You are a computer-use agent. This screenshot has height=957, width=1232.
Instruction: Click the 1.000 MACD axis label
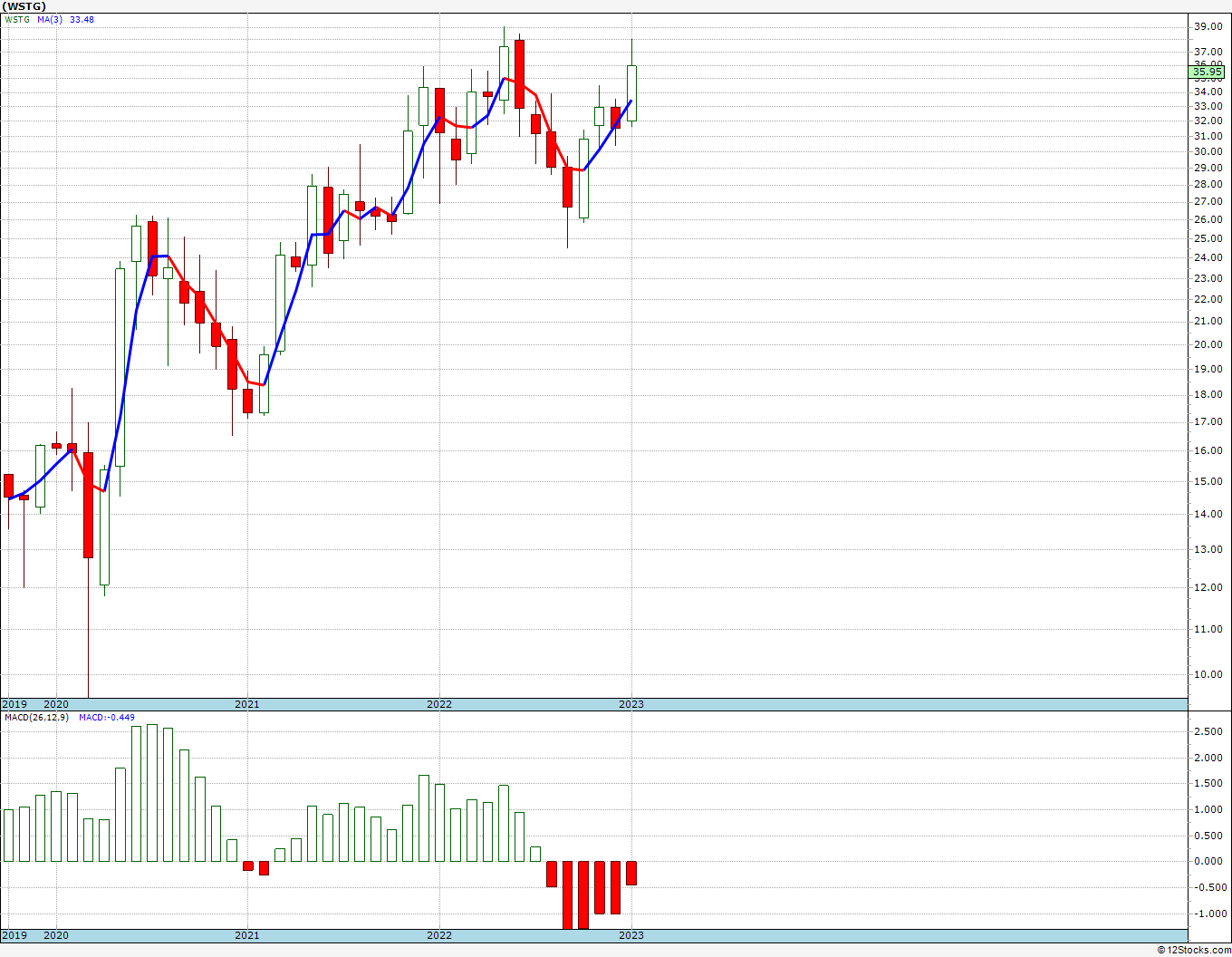(x=1208, y=810)
